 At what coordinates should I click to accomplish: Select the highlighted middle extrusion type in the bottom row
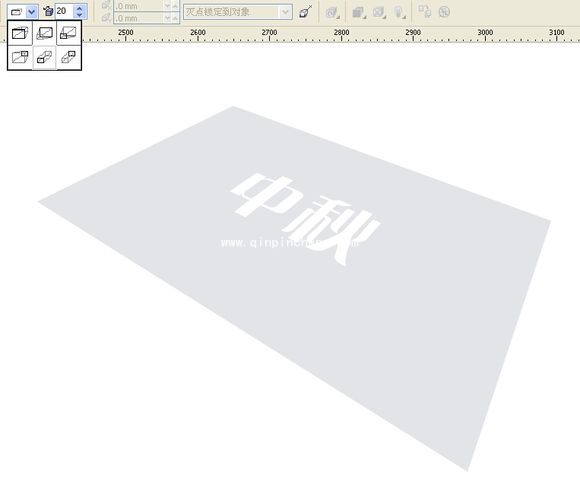tap(44, 57)
